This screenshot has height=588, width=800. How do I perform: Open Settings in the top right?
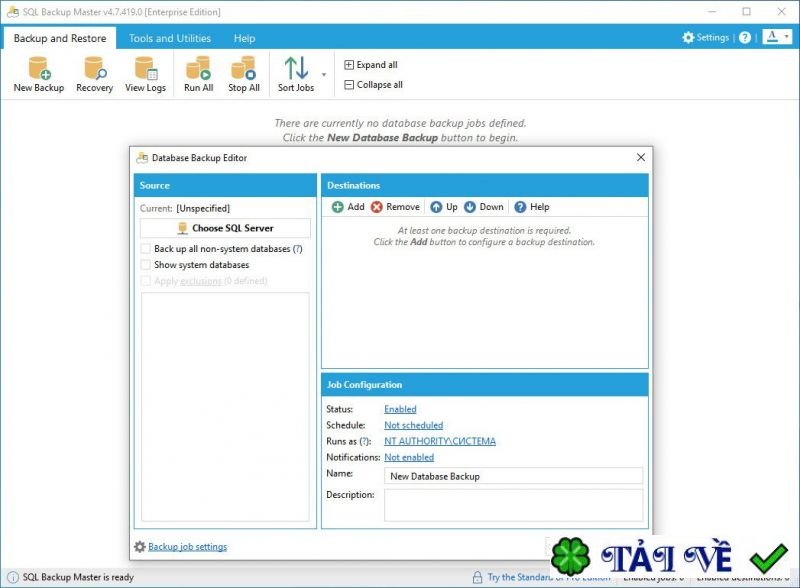tap(706, 37)
